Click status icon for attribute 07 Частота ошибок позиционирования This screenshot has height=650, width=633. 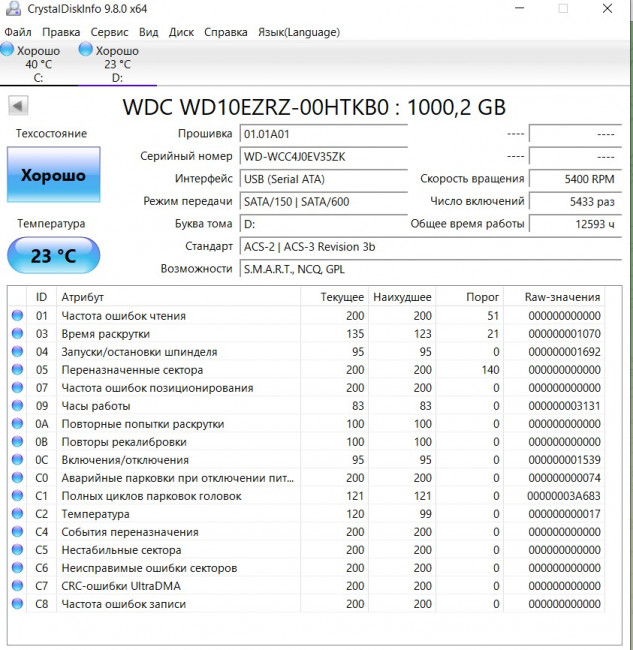pos(17,388)
